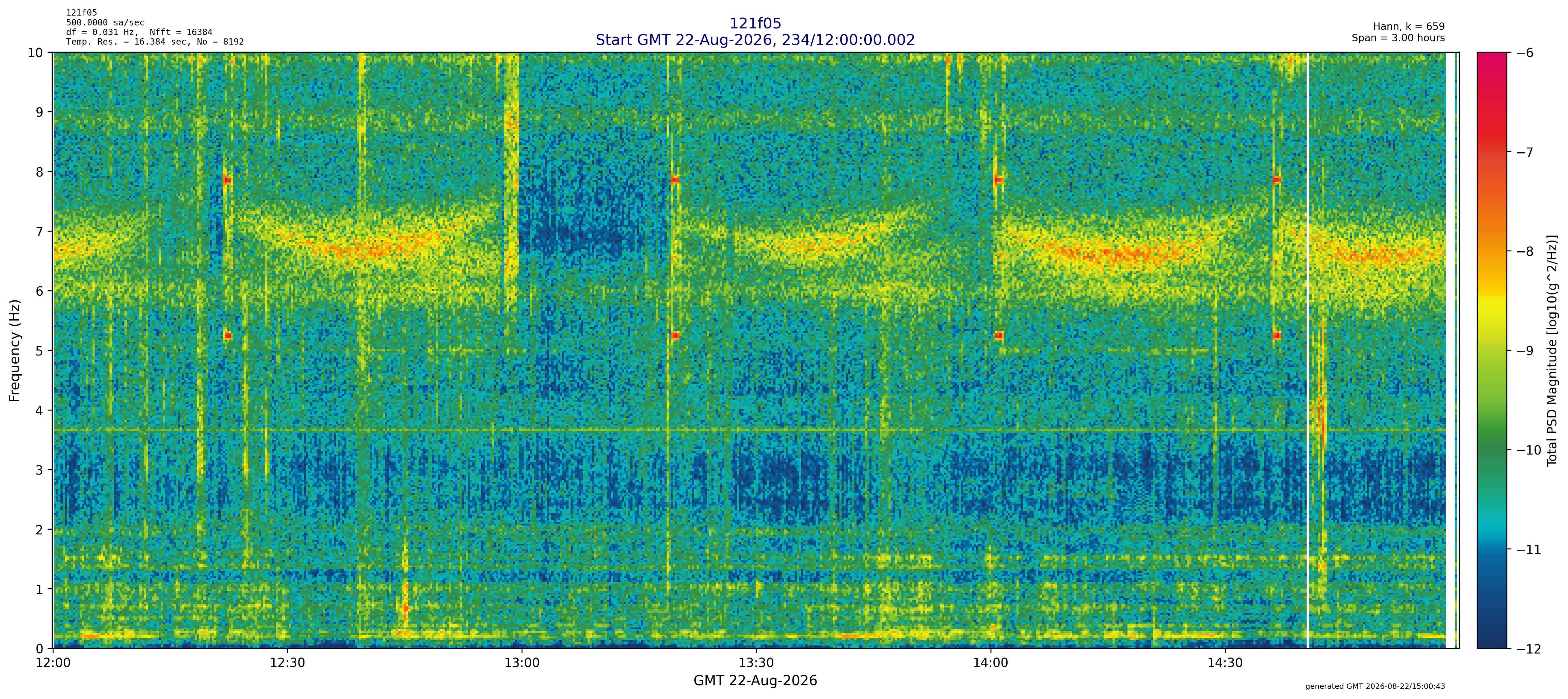The width and height of the screenshot is (1568, 699).
Task: Click the "12:30" time axis tick label
Action: coord(287,662)
